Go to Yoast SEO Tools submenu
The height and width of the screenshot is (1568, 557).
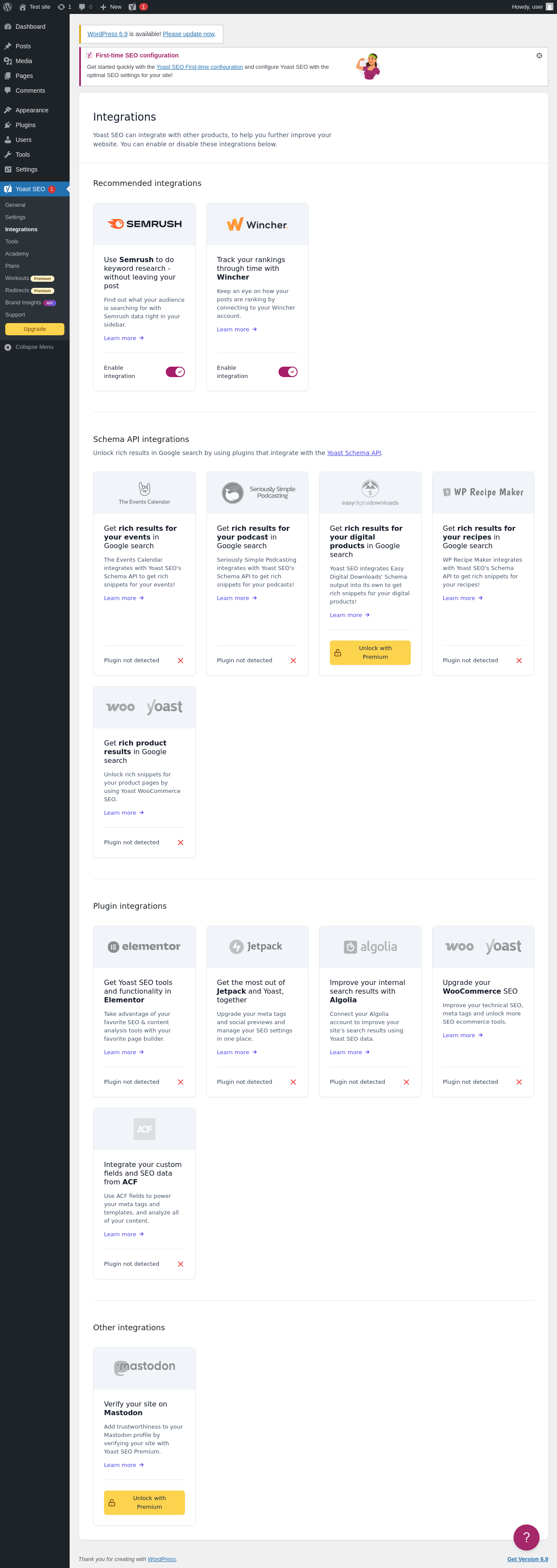(x=12, y=242)
